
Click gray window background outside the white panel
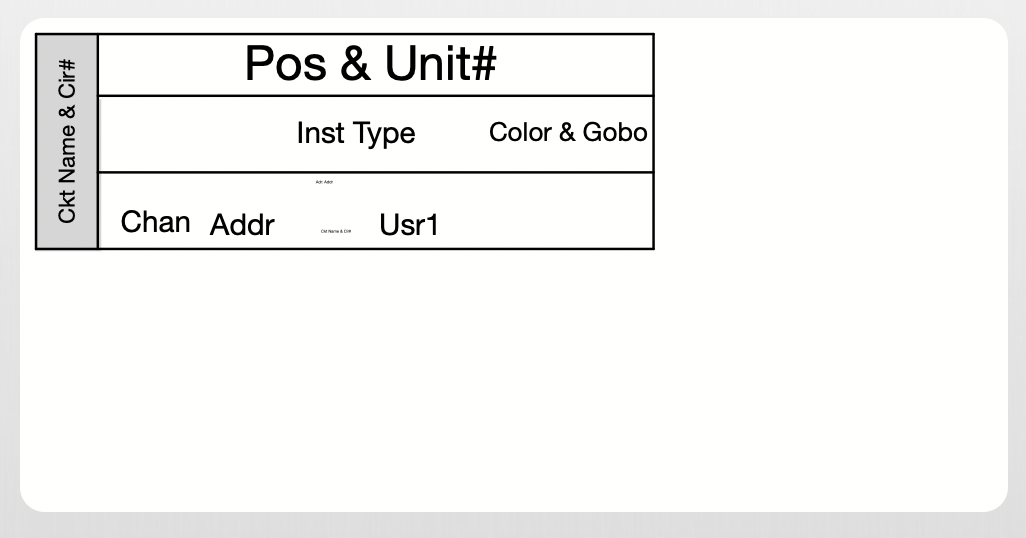coord(1017,270)
